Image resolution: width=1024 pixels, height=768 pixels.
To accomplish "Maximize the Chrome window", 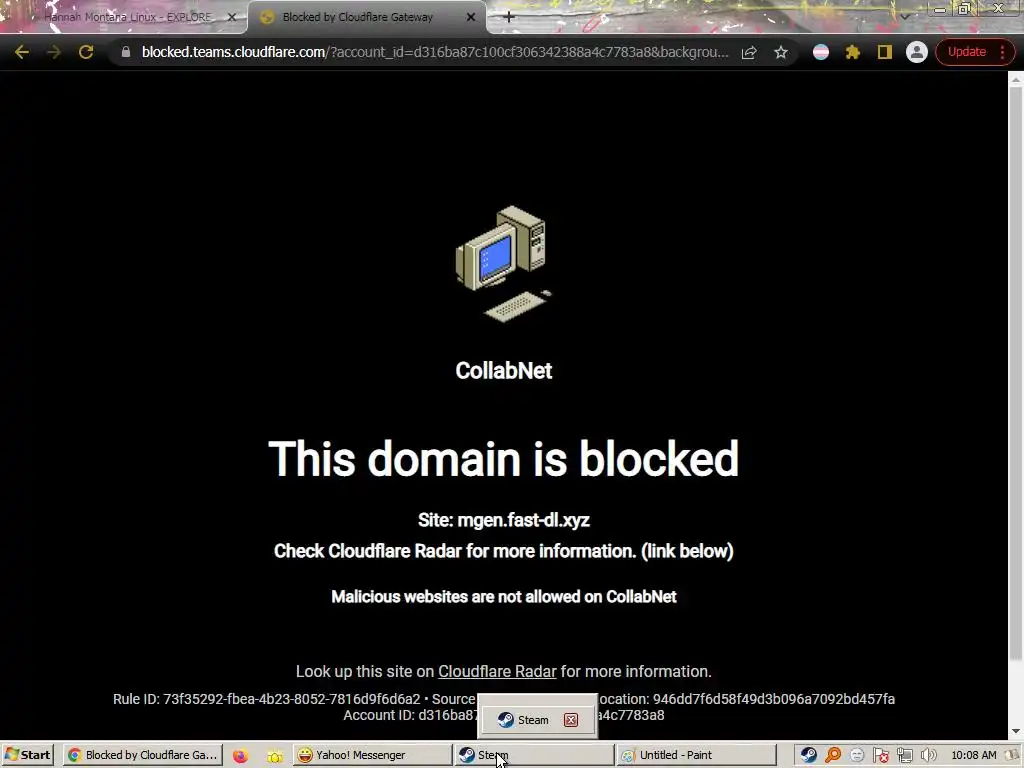I will point(965,9).
